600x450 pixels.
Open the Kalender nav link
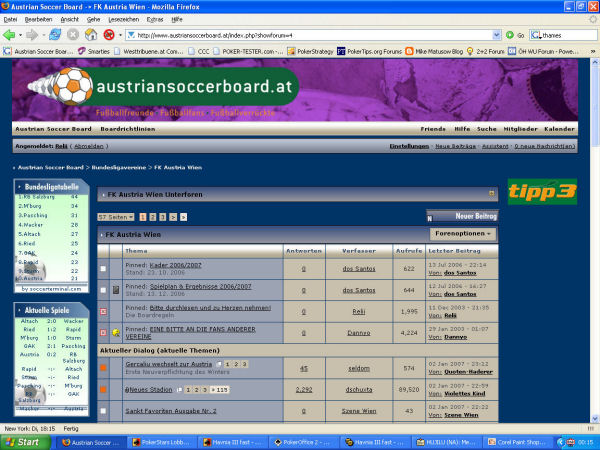click(559, 129)
